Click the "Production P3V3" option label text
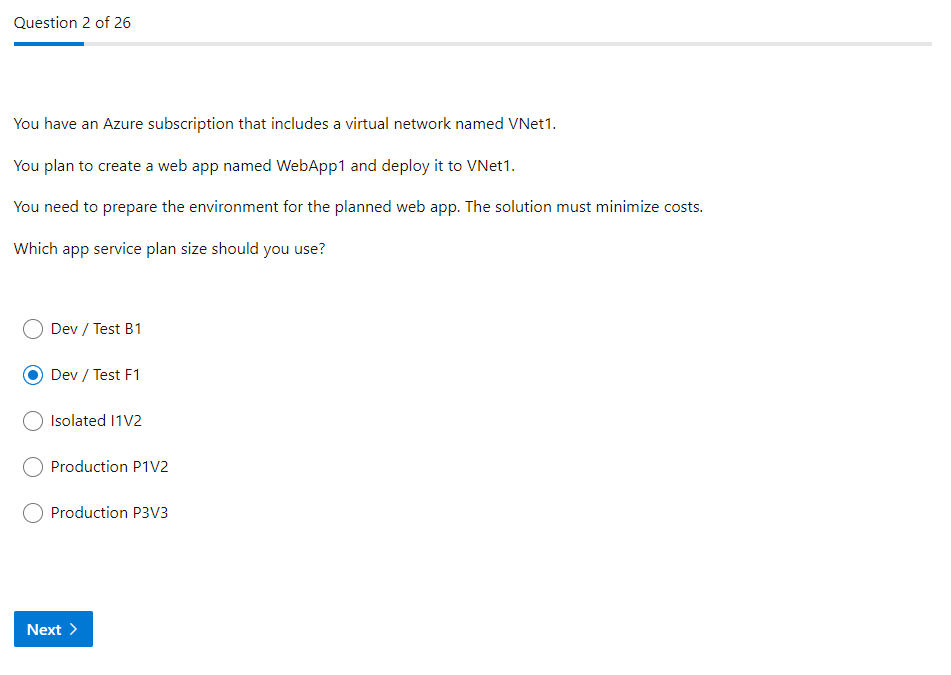The image size is (951, 675). click(109, 513)
